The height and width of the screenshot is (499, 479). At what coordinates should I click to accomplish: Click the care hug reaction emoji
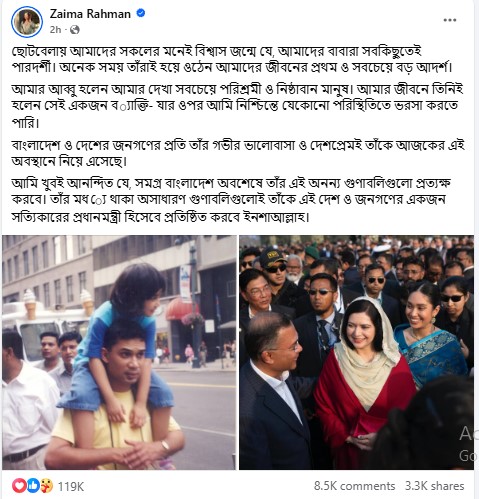coord(47,486)
